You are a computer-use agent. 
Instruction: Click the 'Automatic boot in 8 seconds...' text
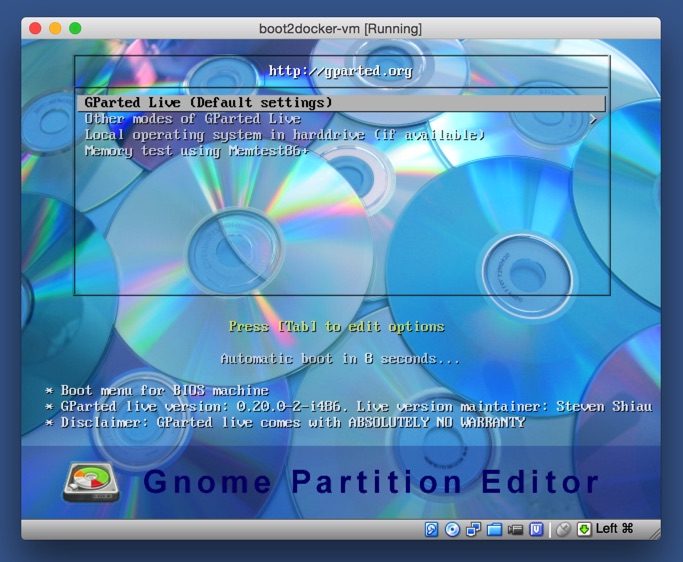pyautogui.click(x=340, y=359)
